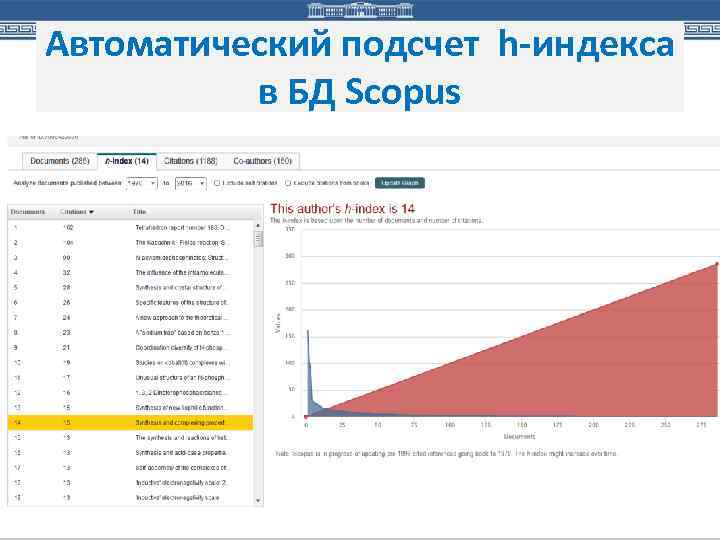Image resolution: width=720 pixels, height=540 pixels.
Task: Click the list scrollbar up arrow
Action: pos(258,225)
